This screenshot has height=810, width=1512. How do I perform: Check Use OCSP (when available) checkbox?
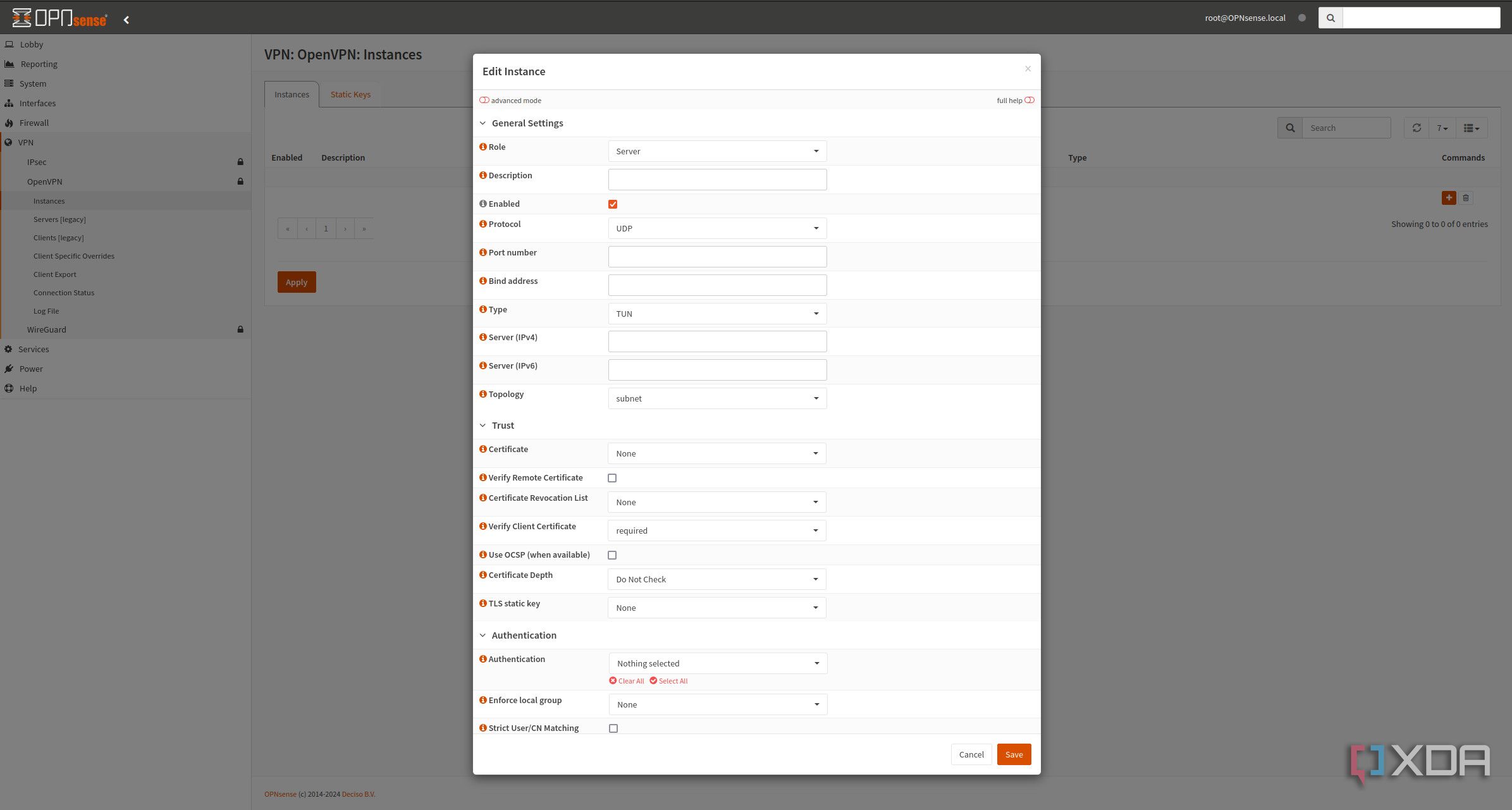[612, 555]
